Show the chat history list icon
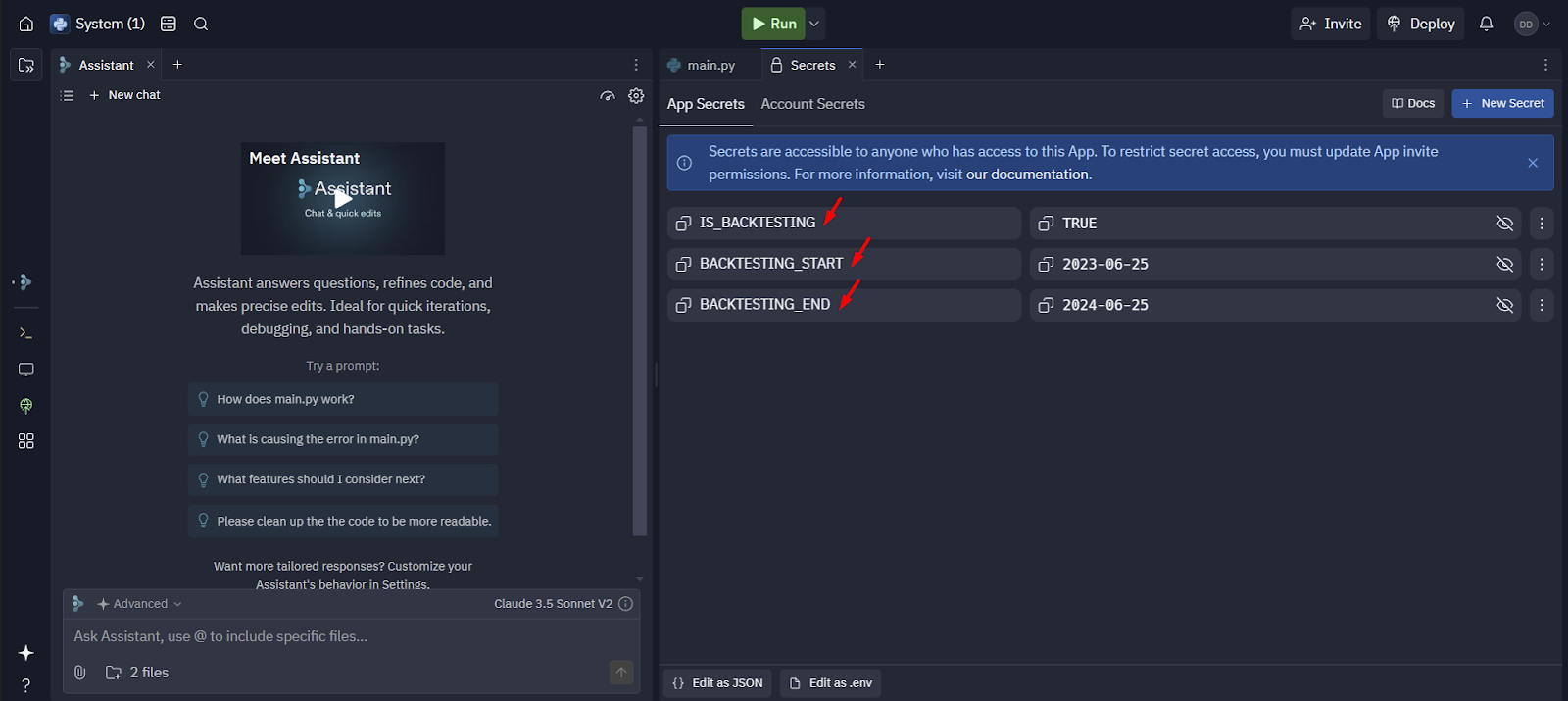This screenshot has height=701, width=1568. click(67, 95)
